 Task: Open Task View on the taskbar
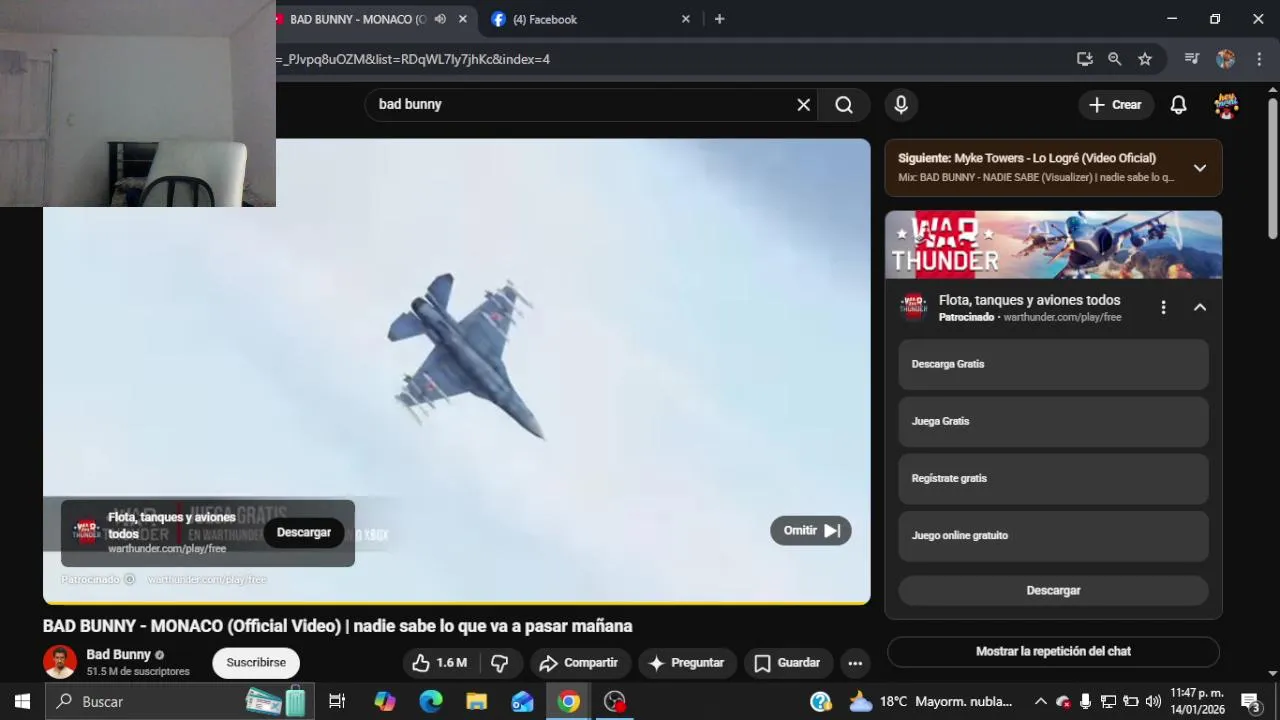[x=337, y=701]
